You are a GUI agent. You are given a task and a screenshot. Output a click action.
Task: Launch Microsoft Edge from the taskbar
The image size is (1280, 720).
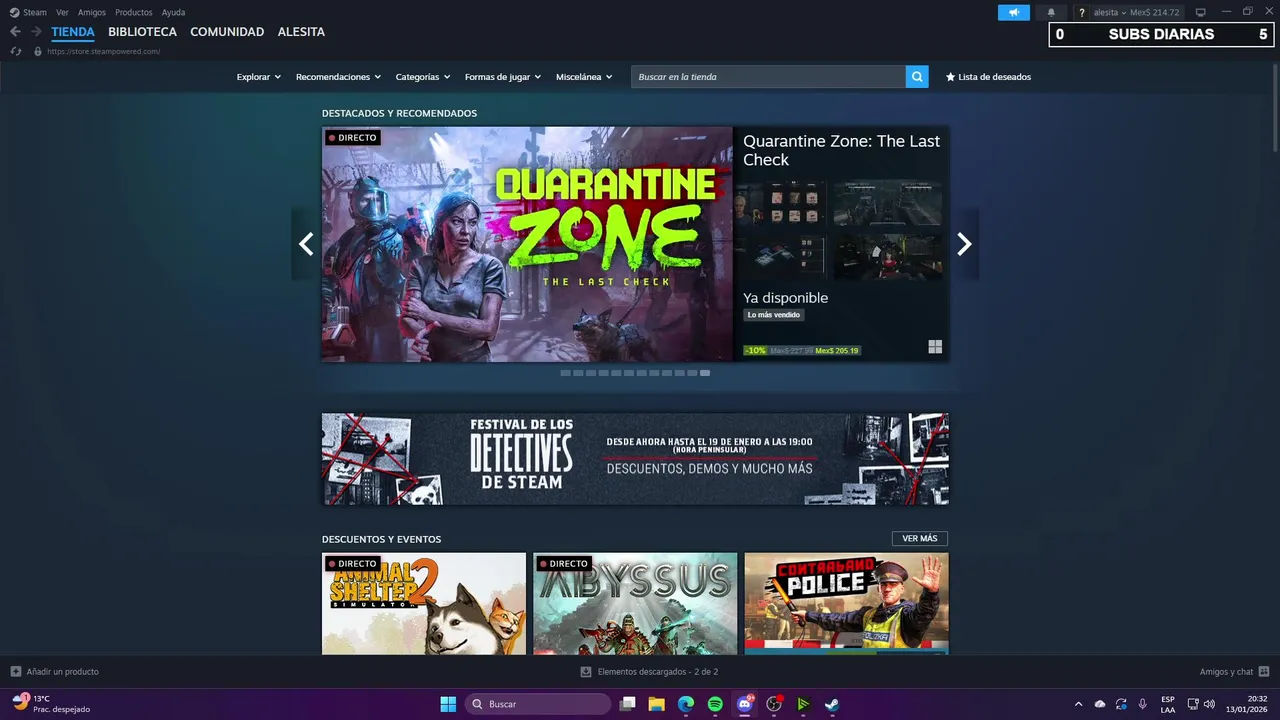click(x=686, y=704)
